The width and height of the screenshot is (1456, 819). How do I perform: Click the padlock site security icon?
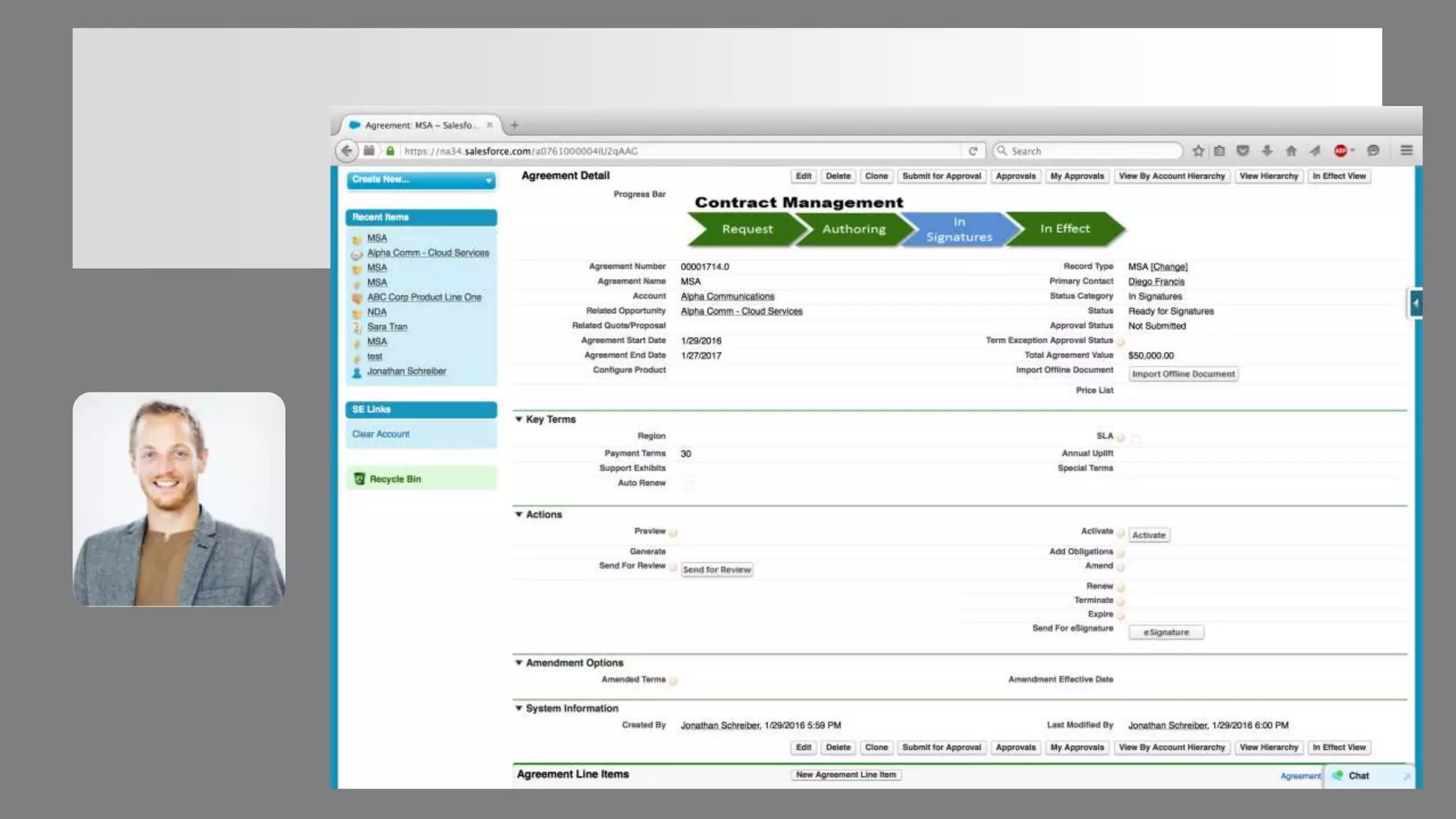pyautogui.click(x=390, y=151)
